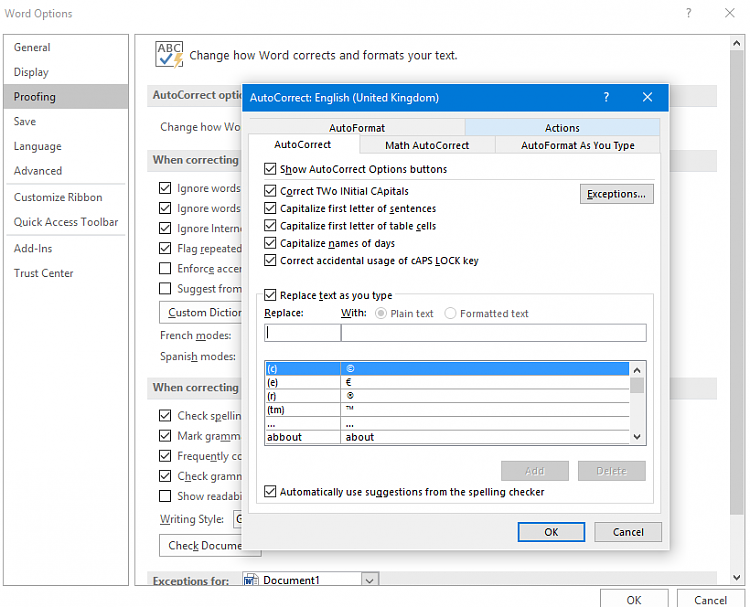Click the Add button in AutoCorrect
The height and width of the screenshot is (607, 750).
point(535,471)
